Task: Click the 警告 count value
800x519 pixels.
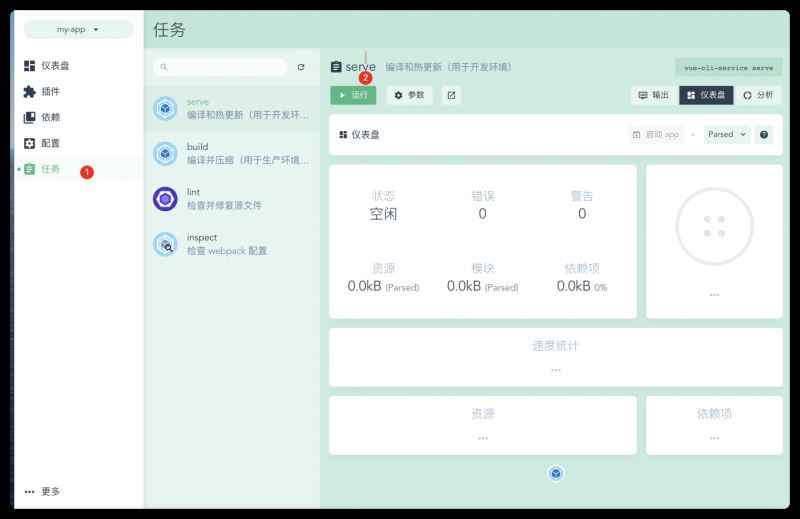Action: (582, 213)
